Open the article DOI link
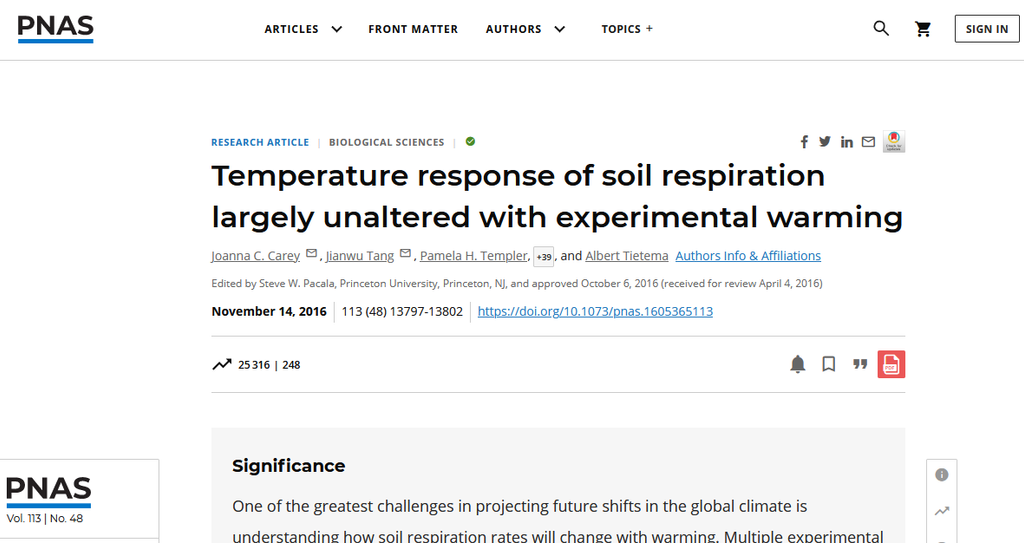 595,311
